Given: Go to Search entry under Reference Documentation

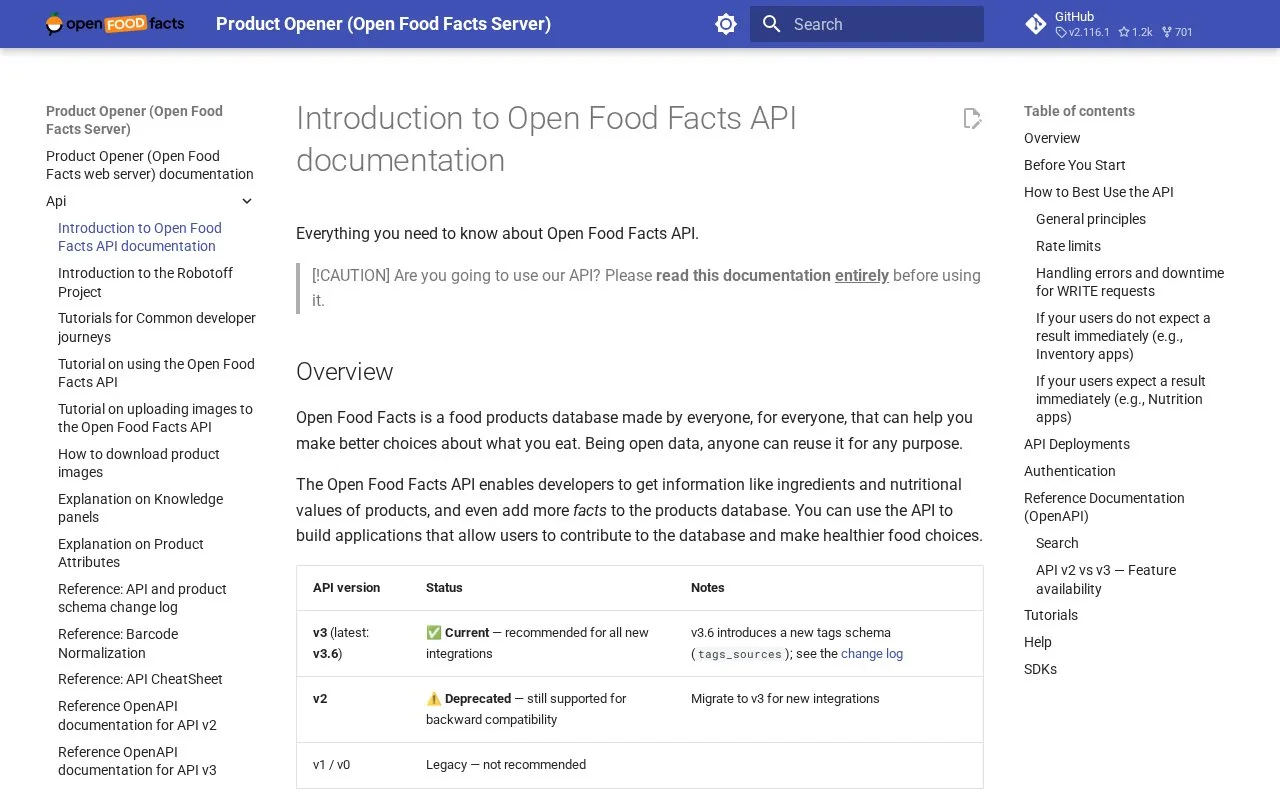Looking at the screenshot, I should point(1057,543).
